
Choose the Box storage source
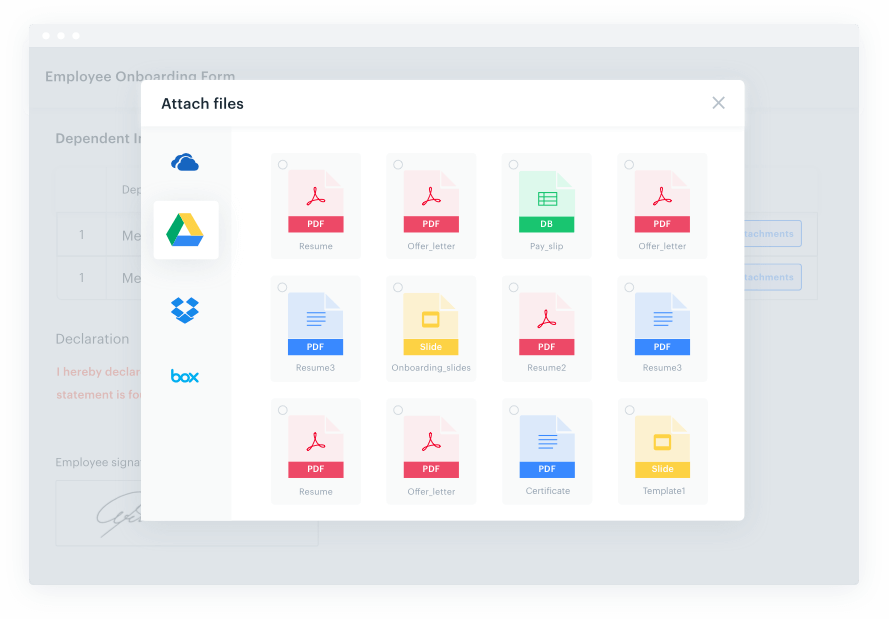[185, 376]
